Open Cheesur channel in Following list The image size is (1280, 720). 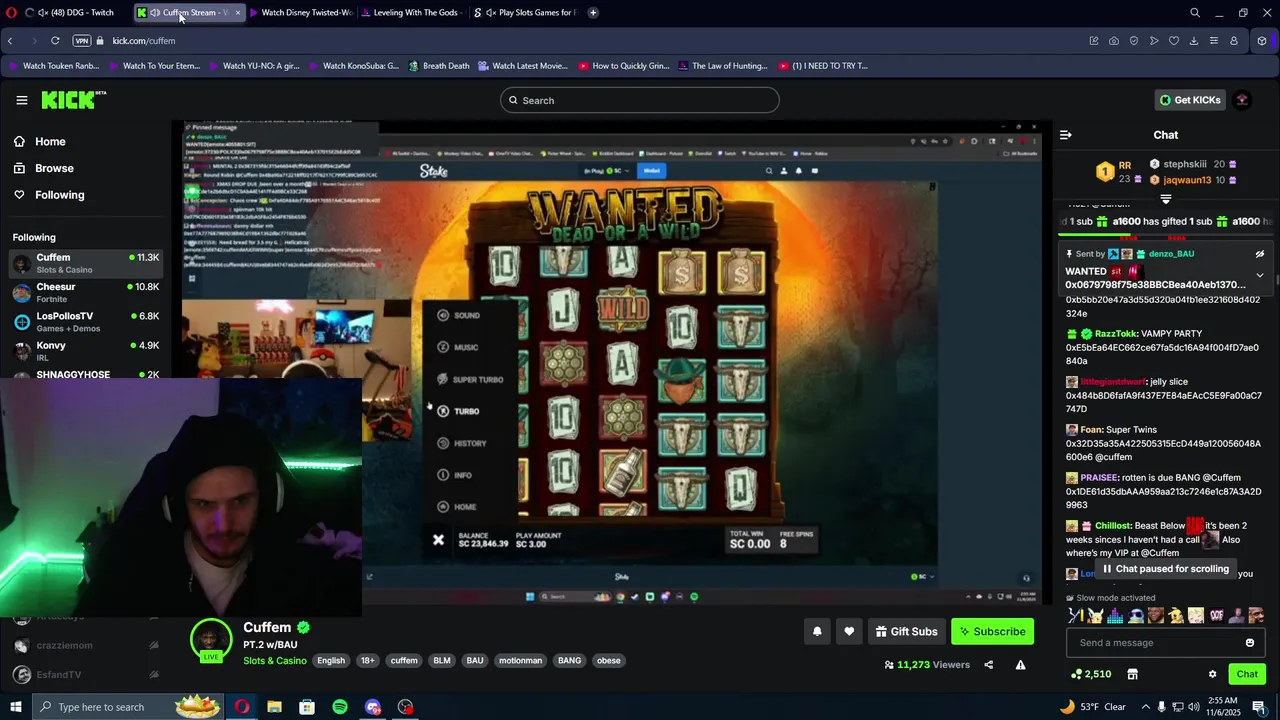85,292
